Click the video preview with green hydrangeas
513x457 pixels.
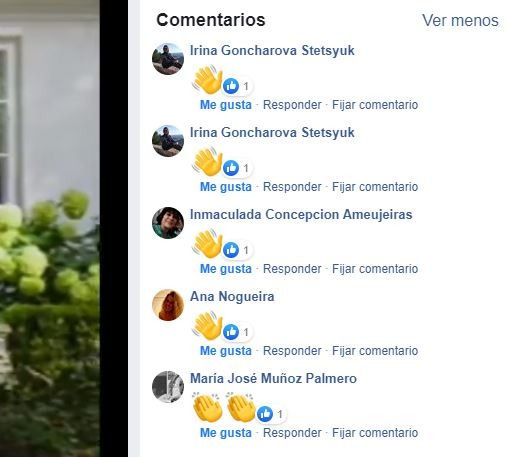coord(49,228)
